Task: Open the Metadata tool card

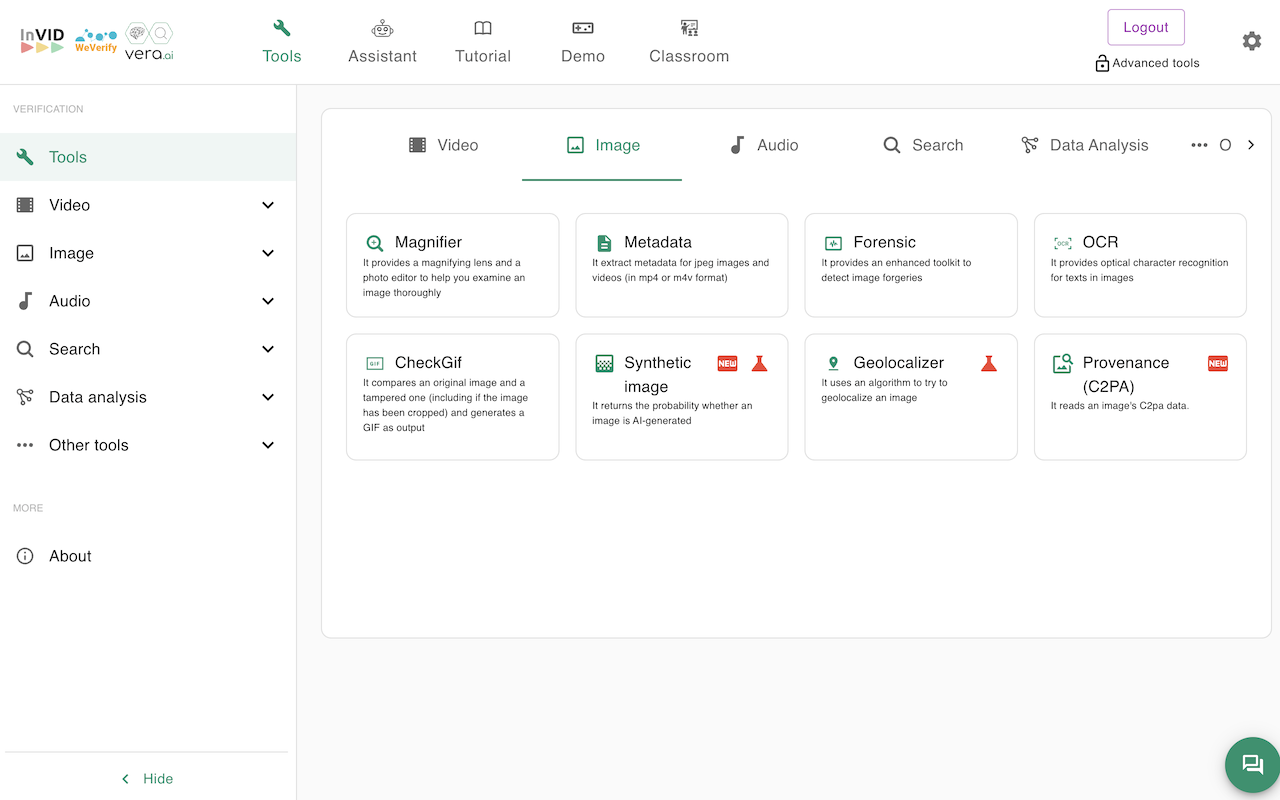Action: coord(682,265)
